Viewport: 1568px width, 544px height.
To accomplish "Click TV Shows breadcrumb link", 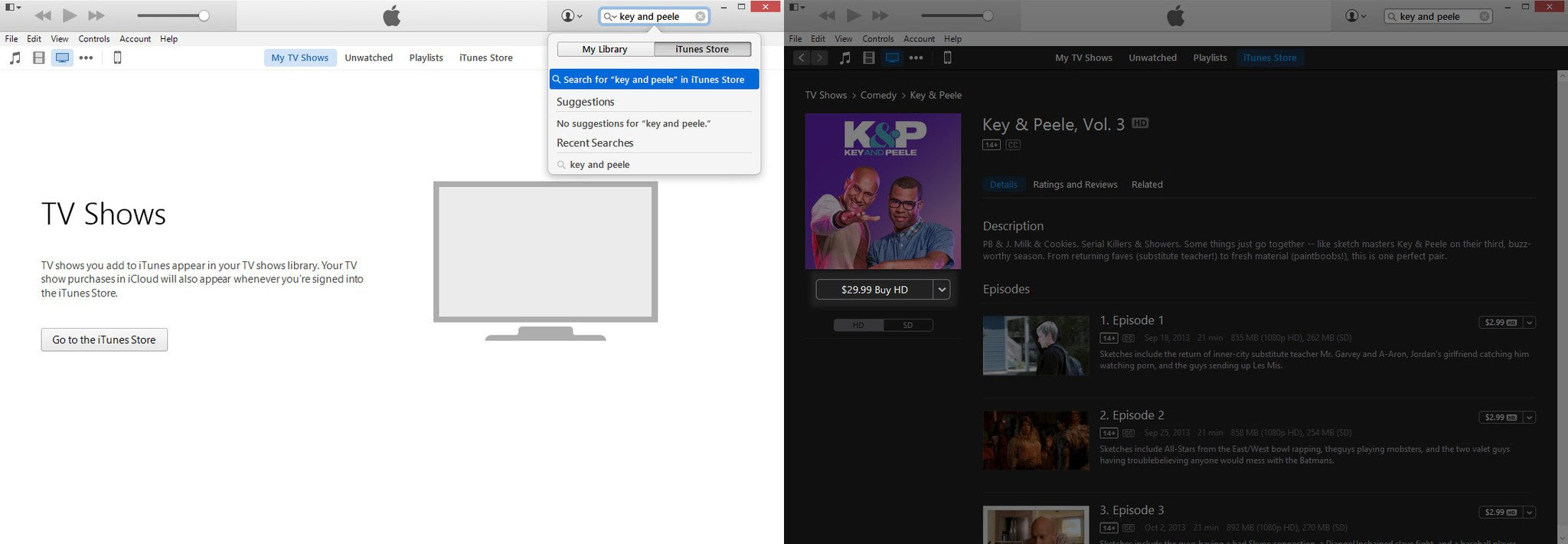I will coord(825,95).
